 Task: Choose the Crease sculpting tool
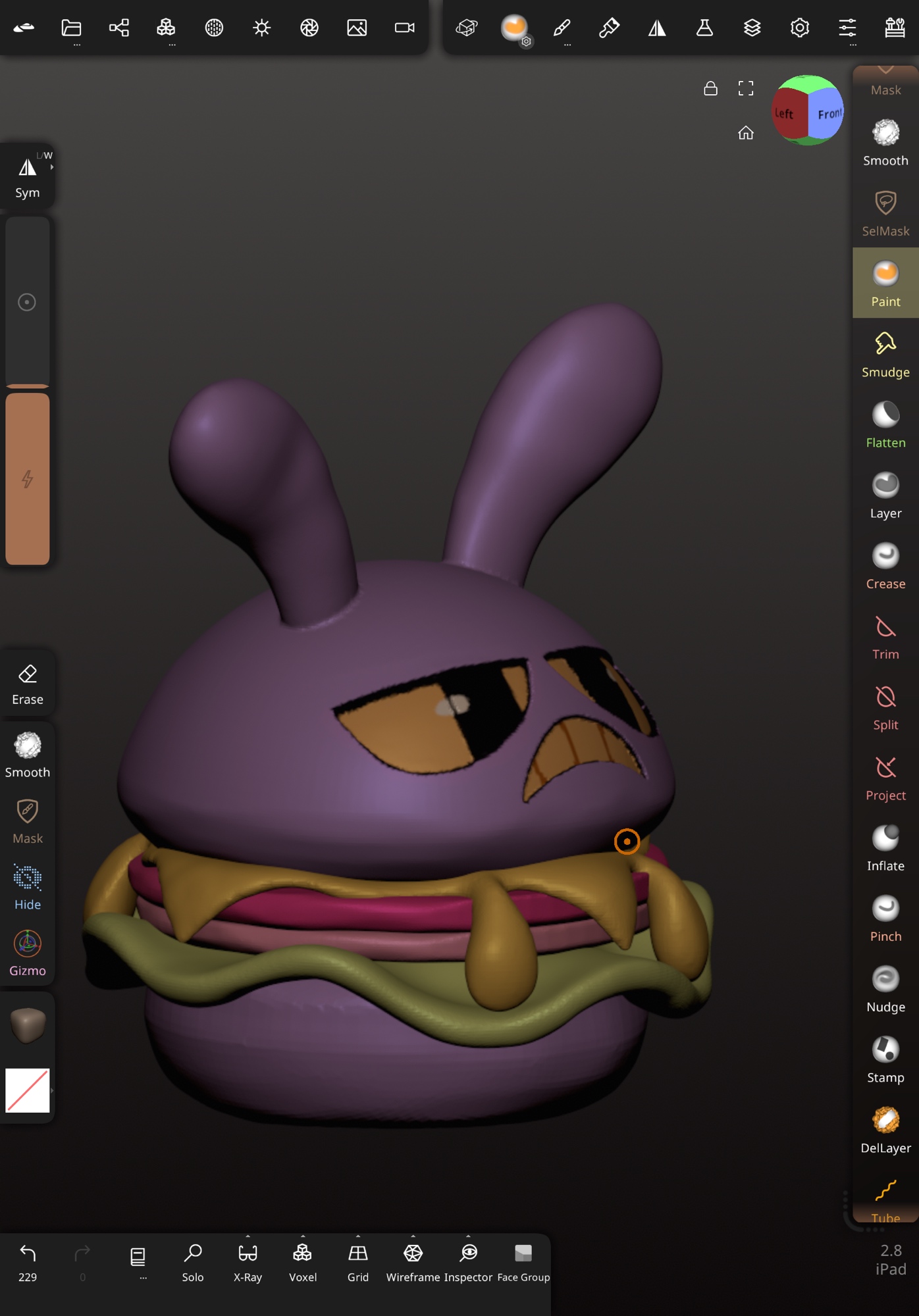[x=885, y=566]
